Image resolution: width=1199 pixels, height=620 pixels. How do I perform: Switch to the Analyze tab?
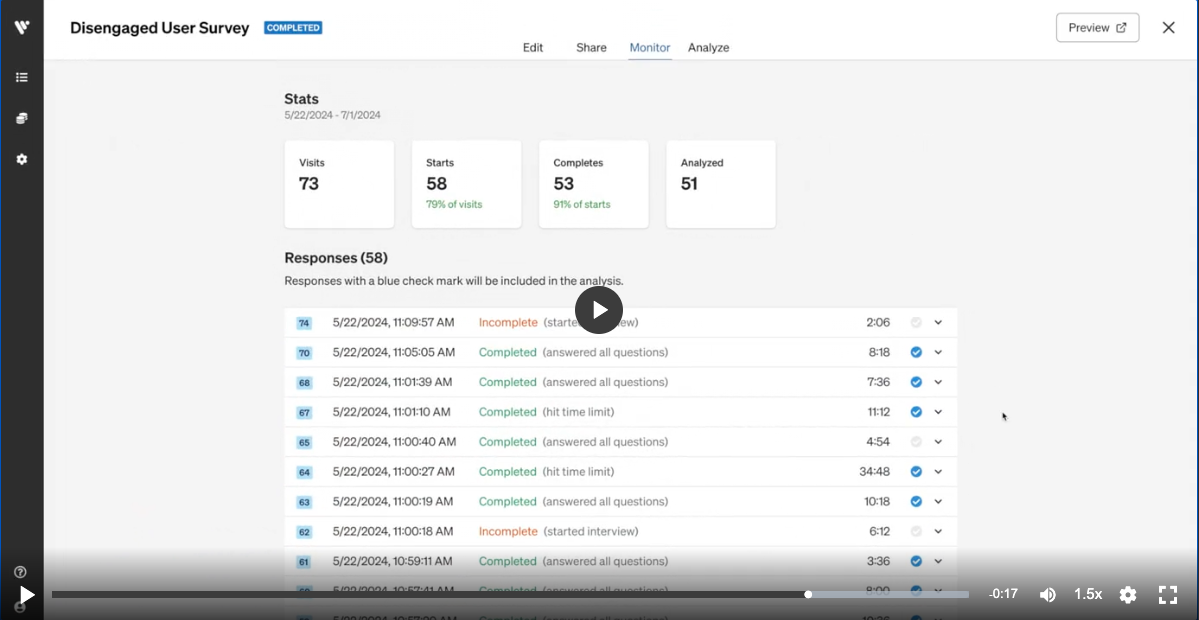tap(708, 48)
